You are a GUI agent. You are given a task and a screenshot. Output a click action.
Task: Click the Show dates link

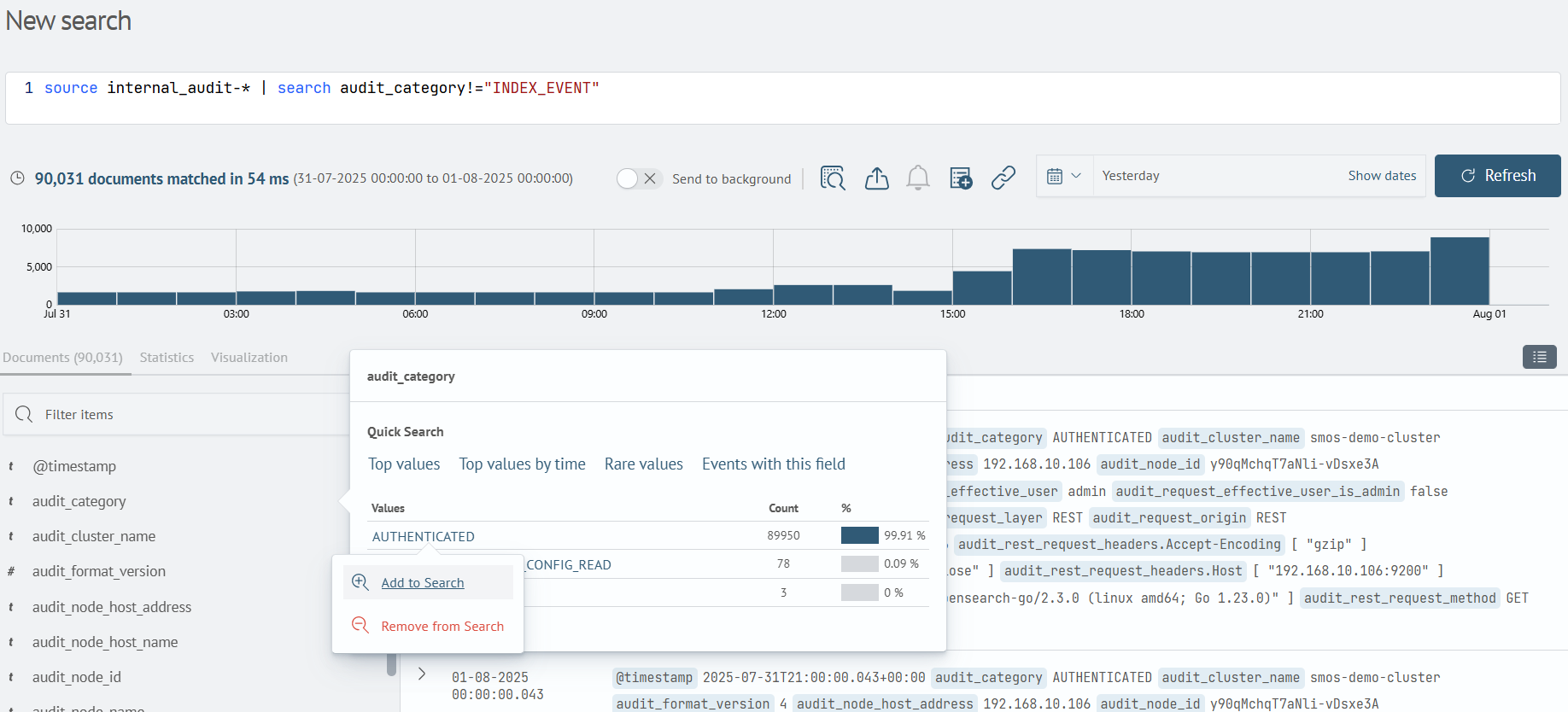point(1382,176)
